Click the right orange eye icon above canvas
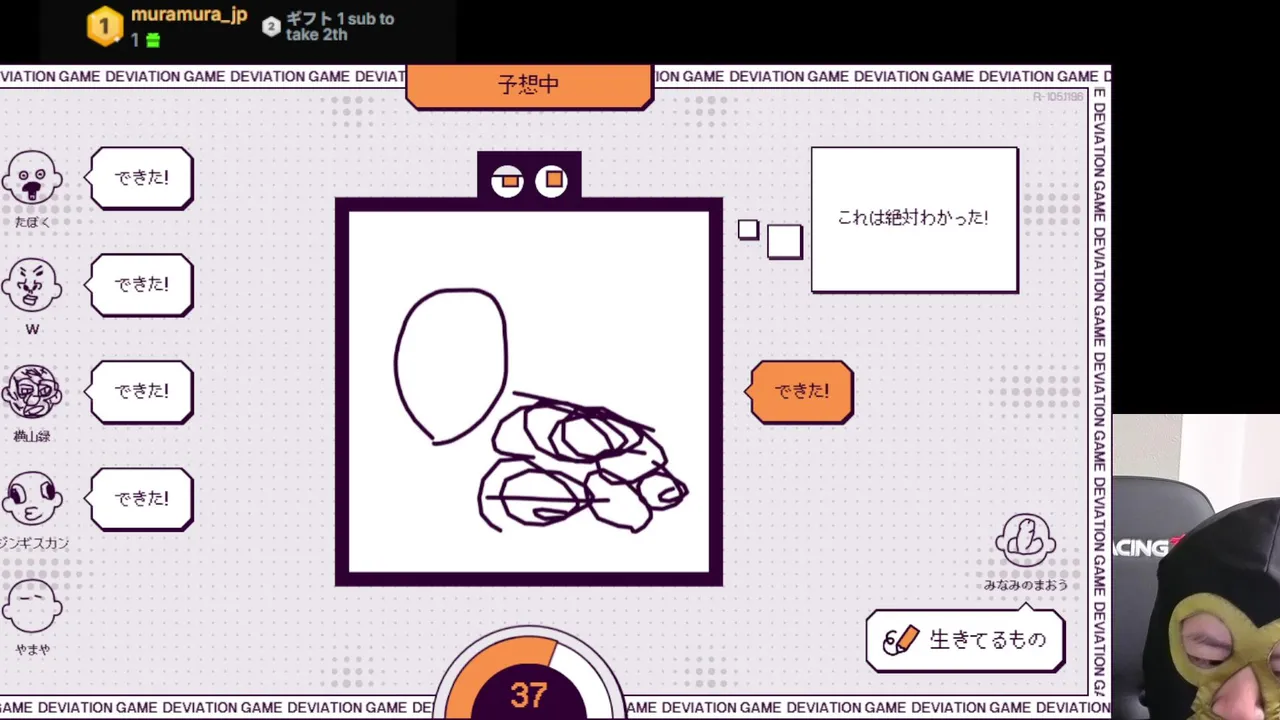The width and height of the screenshot is (1280, 720). click(x=552, y=180)
